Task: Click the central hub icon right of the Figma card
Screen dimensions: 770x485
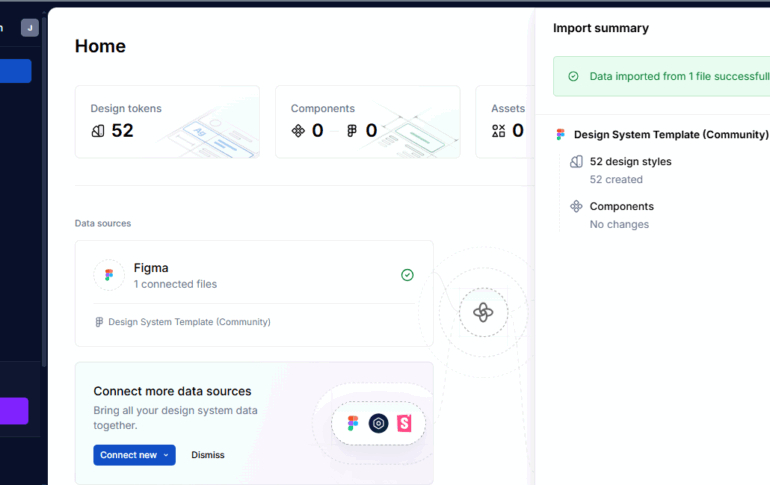Action: click(x=482, y=313)
